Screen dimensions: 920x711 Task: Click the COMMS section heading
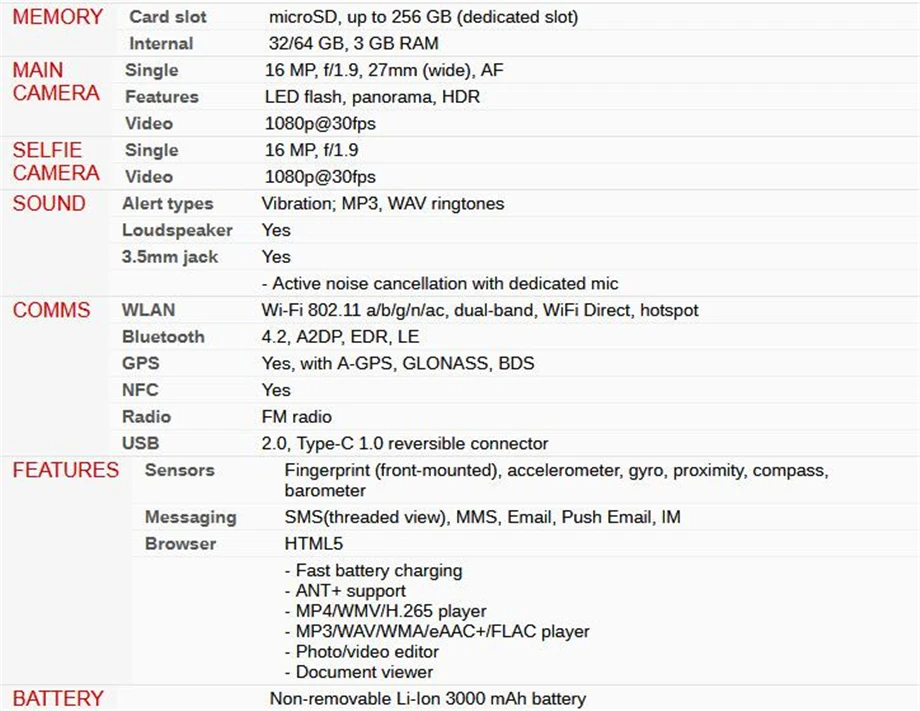coord(52,310)
